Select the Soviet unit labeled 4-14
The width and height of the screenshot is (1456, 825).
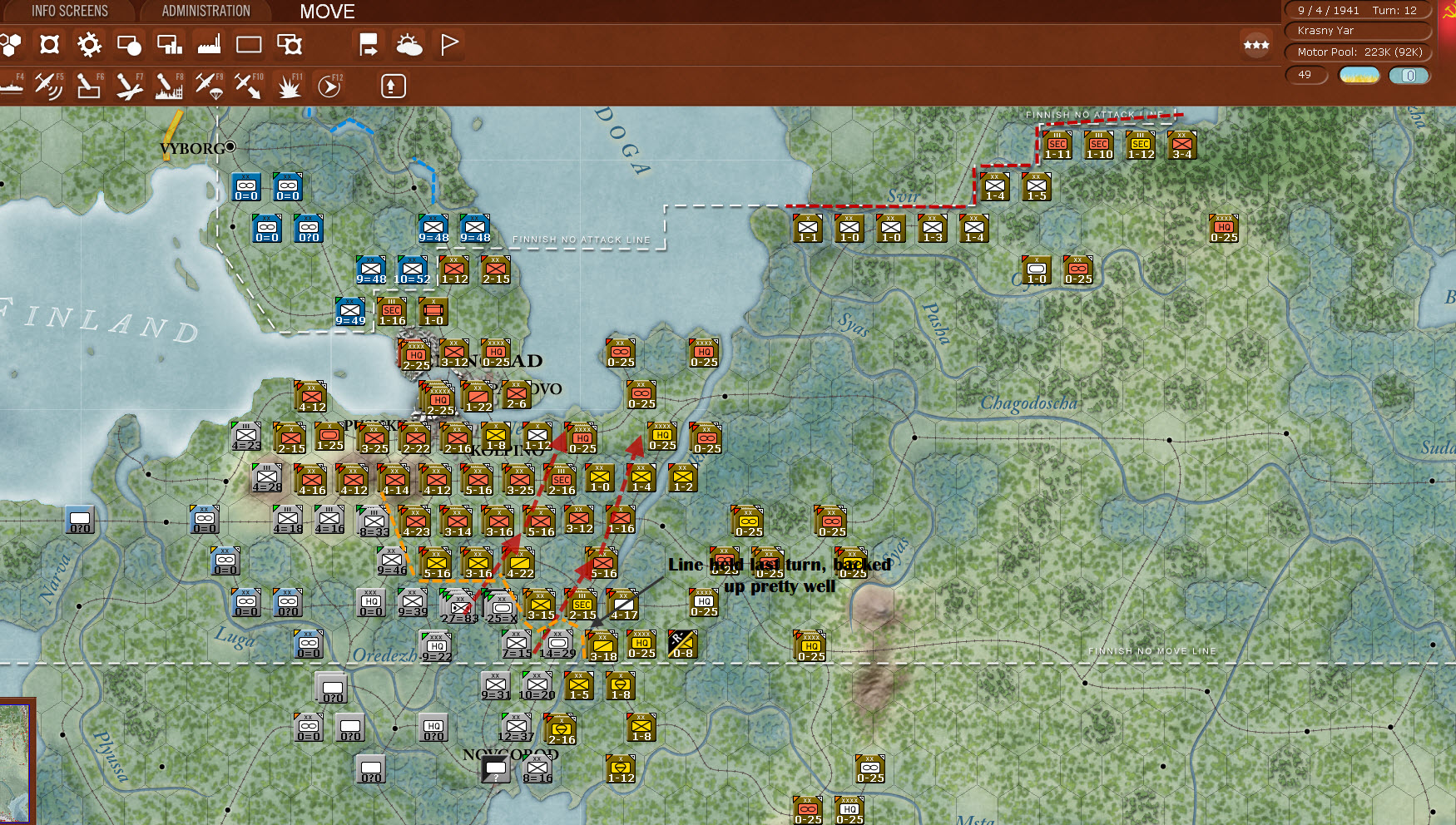(395, 481)
